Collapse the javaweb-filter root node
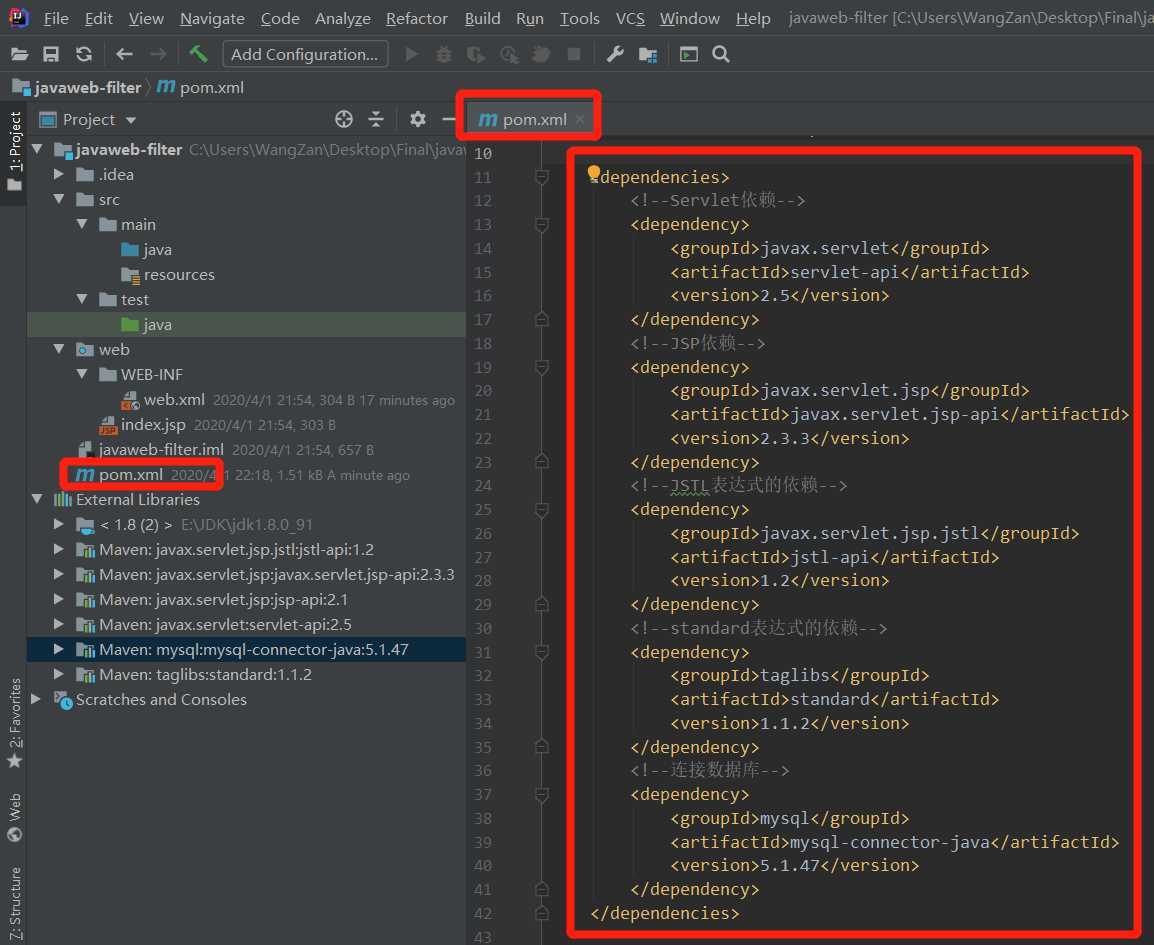1154x945 pixels. [37, 149]
